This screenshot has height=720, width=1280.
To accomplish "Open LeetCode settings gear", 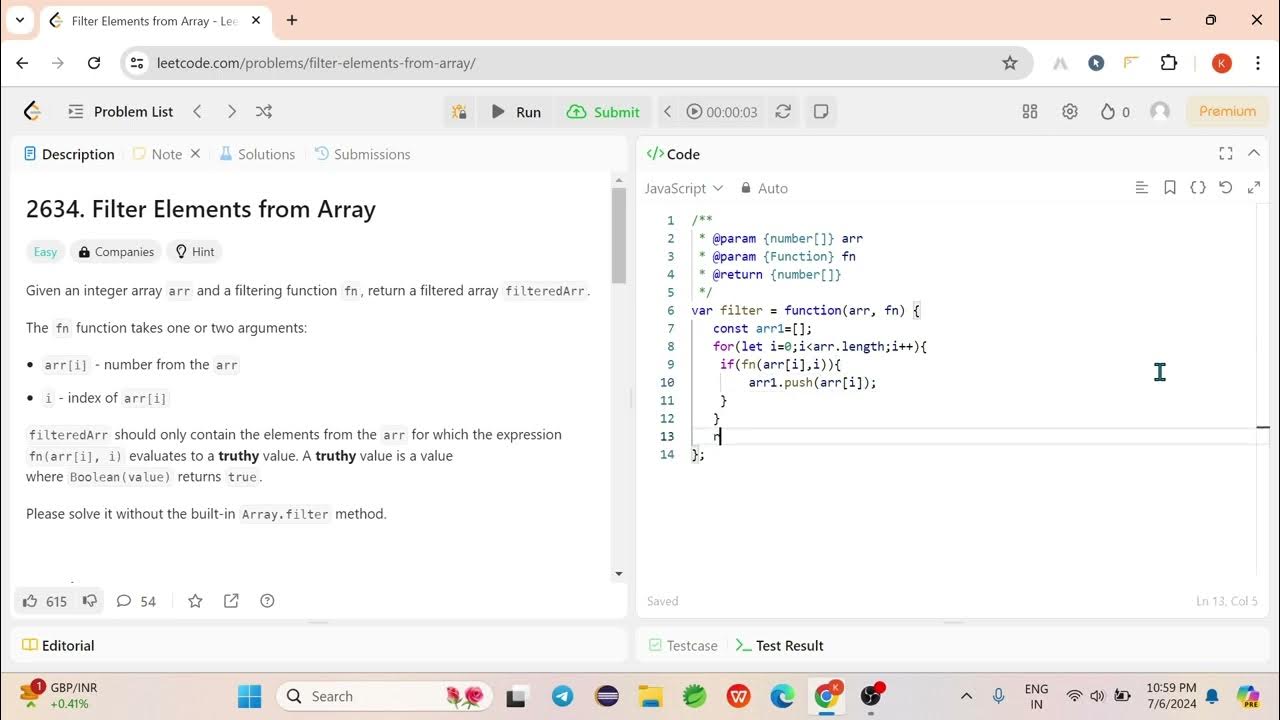I will [x=1070, y=112].
